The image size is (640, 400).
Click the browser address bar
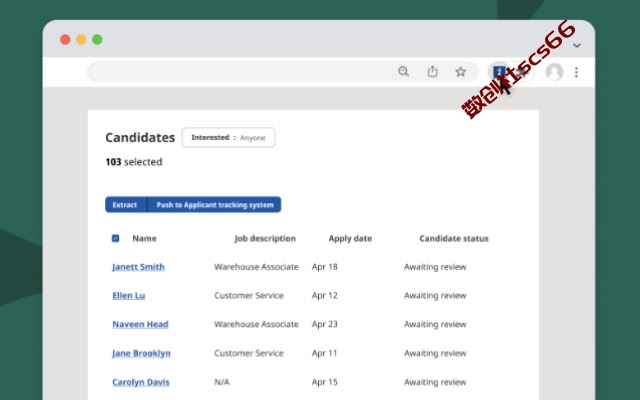tap(282, 72)
